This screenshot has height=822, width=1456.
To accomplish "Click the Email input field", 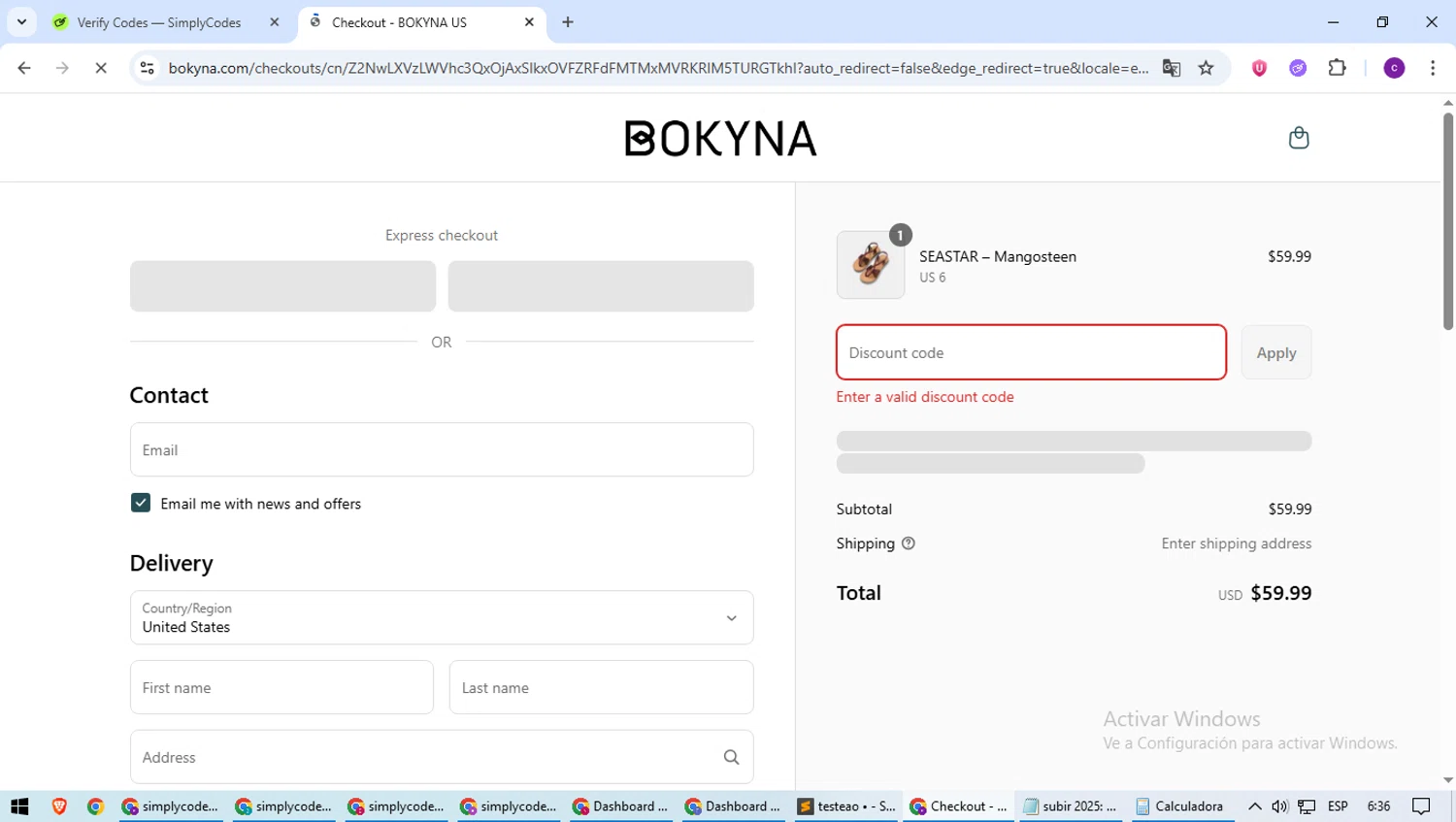I will coord(442,449).
